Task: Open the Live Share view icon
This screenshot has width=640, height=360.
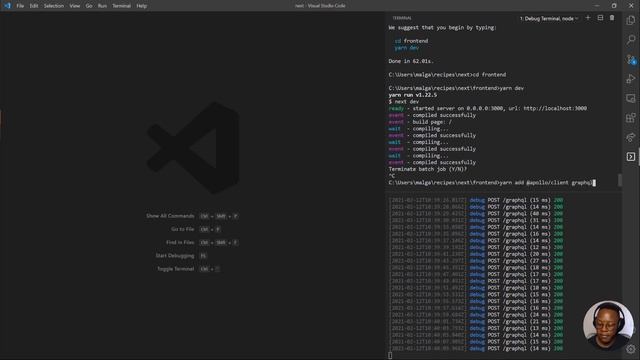Action: pyautogui.click(x=631, y=137)
